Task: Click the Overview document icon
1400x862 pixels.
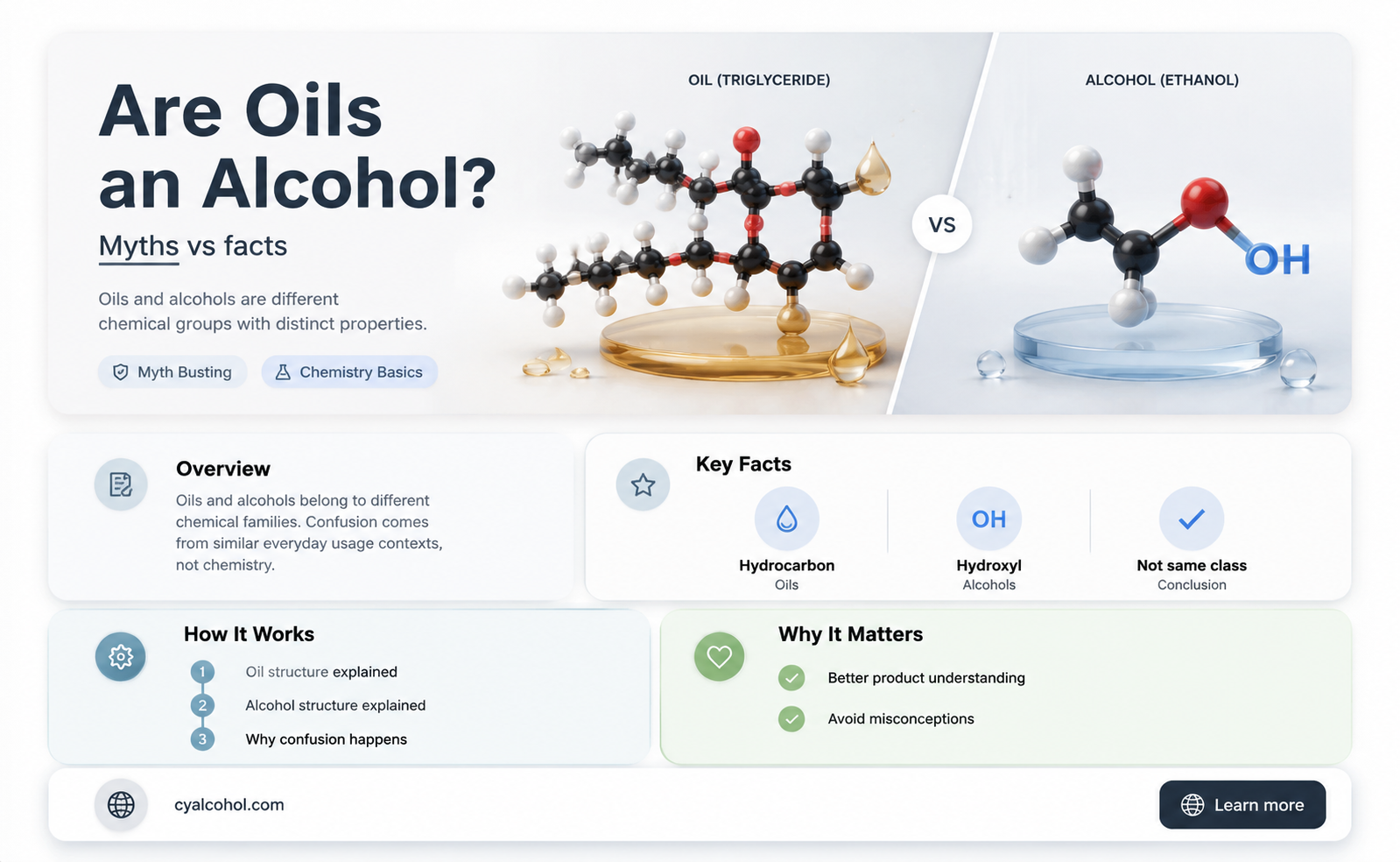Action: point(121,484)
